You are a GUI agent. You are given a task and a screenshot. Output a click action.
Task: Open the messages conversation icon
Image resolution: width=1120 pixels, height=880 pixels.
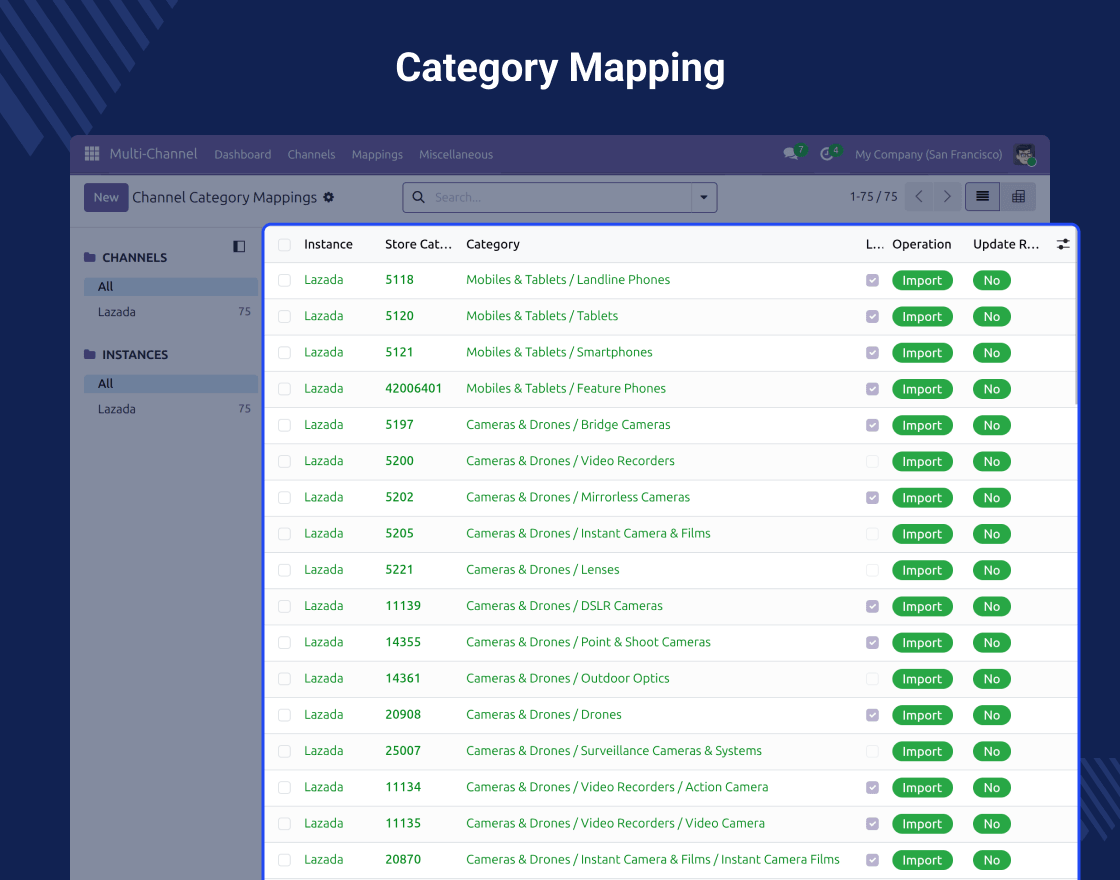[x=790, y=154]
